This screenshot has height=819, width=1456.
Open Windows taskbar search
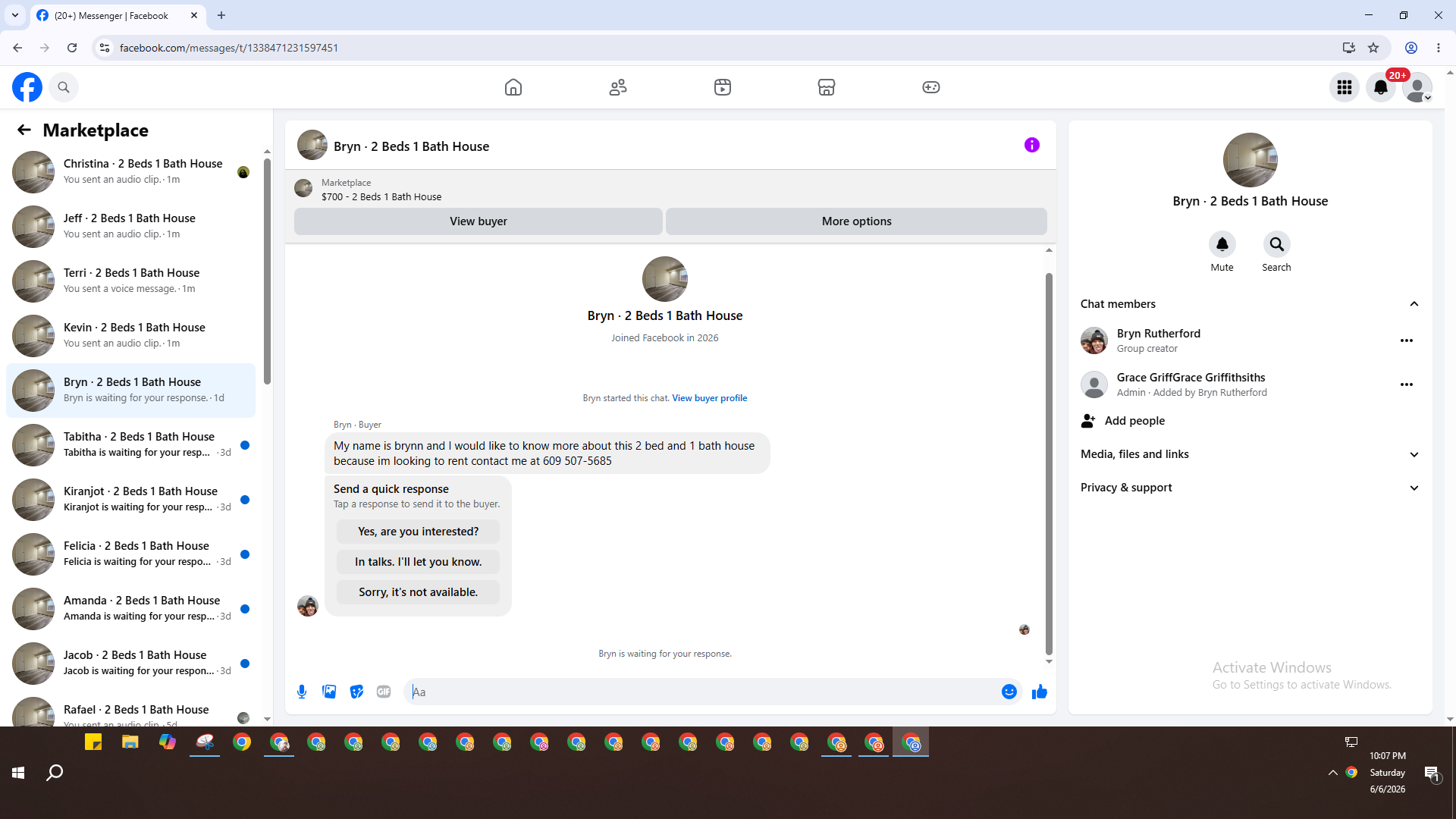[55, 773]
